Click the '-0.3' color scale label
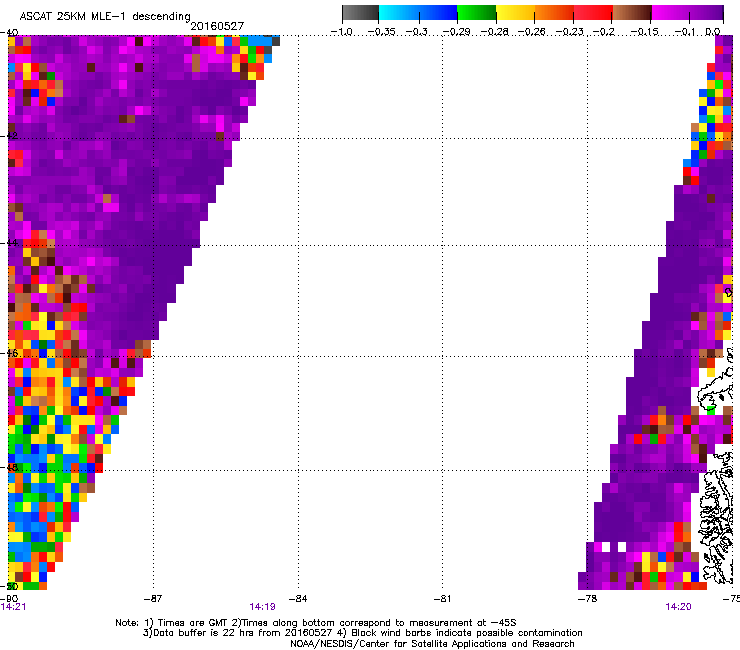This screenshot has height=650, width=740. (x=416, y=32)
